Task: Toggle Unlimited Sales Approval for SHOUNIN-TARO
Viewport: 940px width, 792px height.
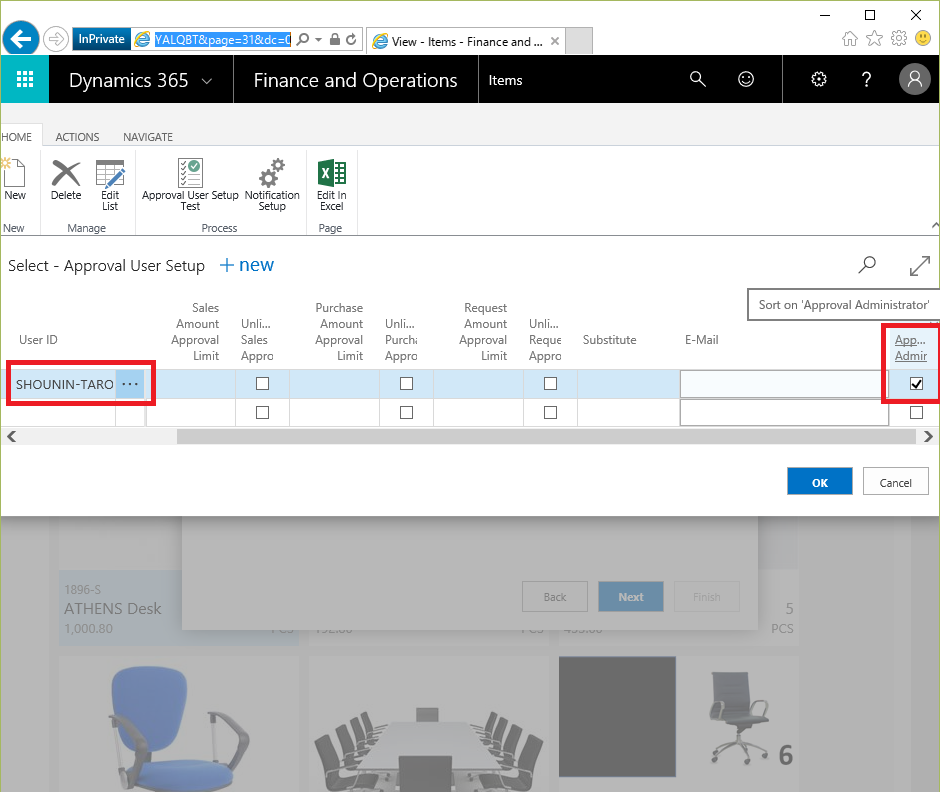Action: pos(263,384)
